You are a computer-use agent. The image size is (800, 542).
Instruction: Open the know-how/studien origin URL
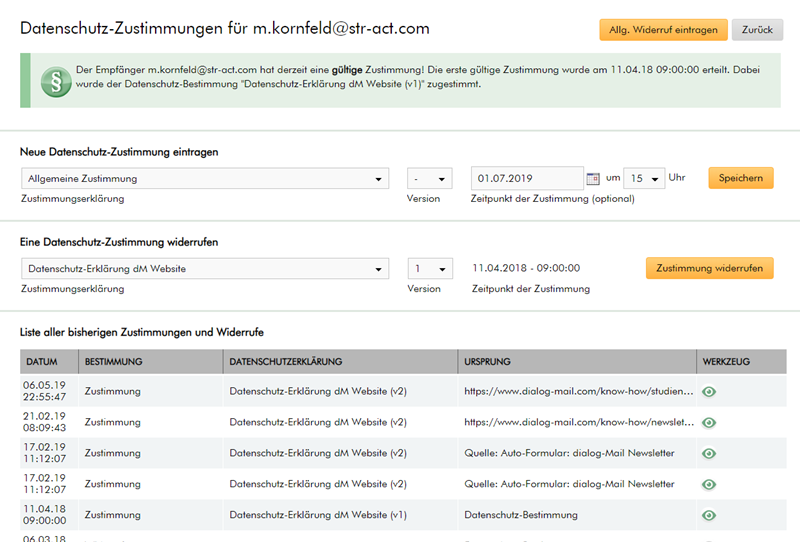[579, 391]
